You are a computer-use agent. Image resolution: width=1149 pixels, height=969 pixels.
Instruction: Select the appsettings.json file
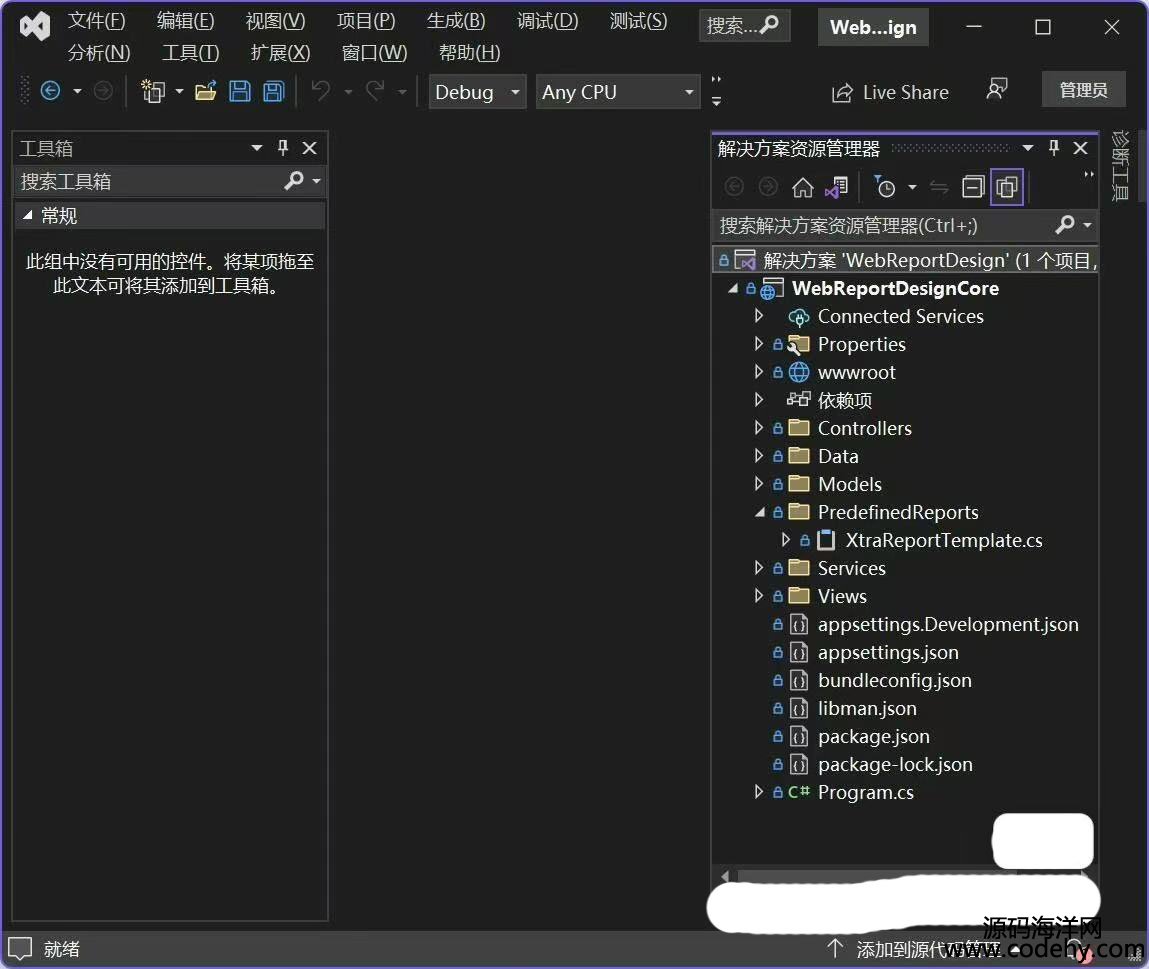click(x=887, y=652)
